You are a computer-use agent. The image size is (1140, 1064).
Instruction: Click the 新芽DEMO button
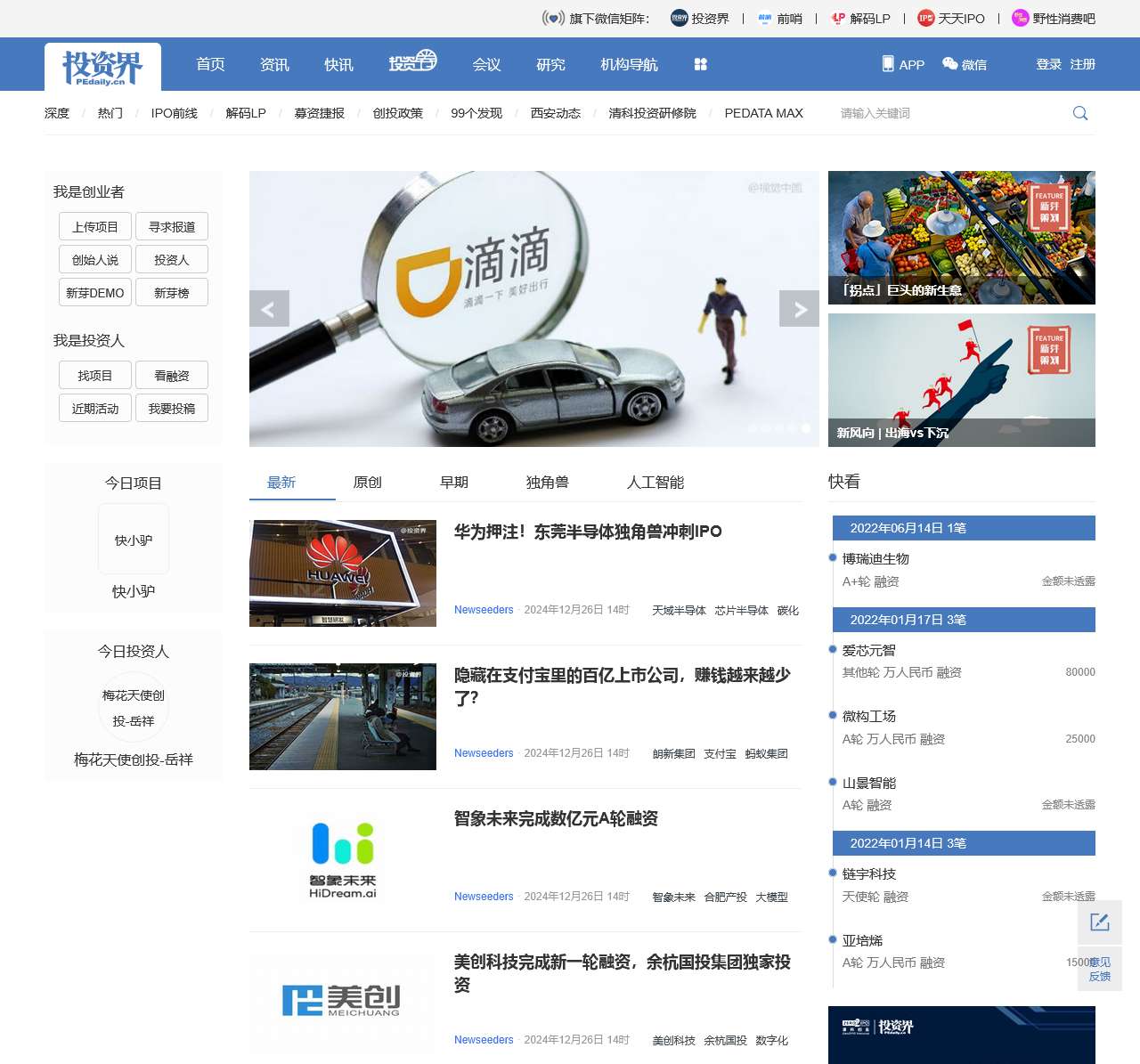coord(95,292)
